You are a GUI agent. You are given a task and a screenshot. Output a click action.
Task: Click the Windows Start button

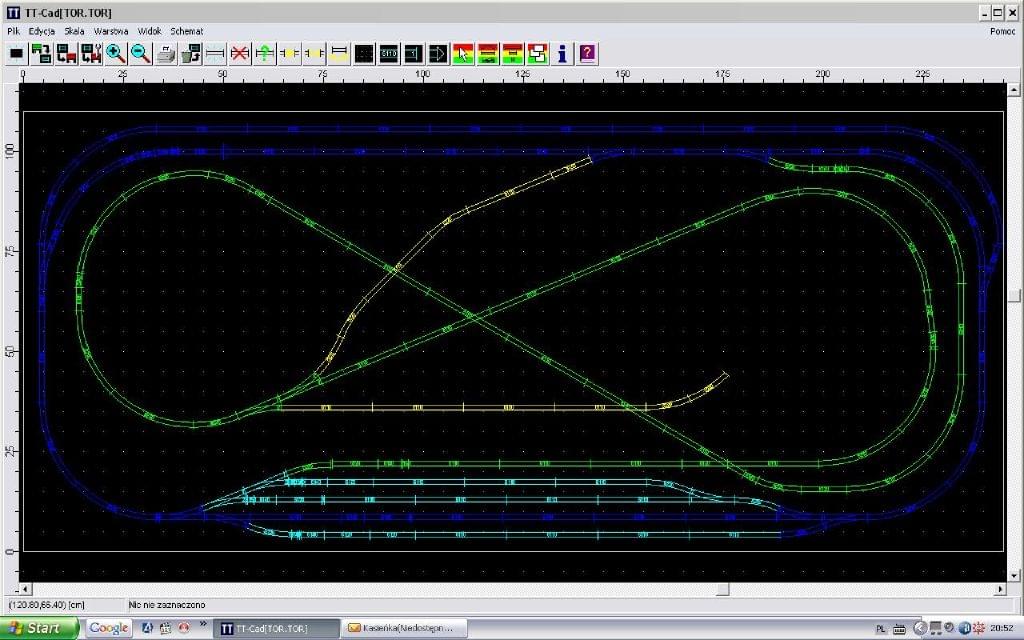40,628
